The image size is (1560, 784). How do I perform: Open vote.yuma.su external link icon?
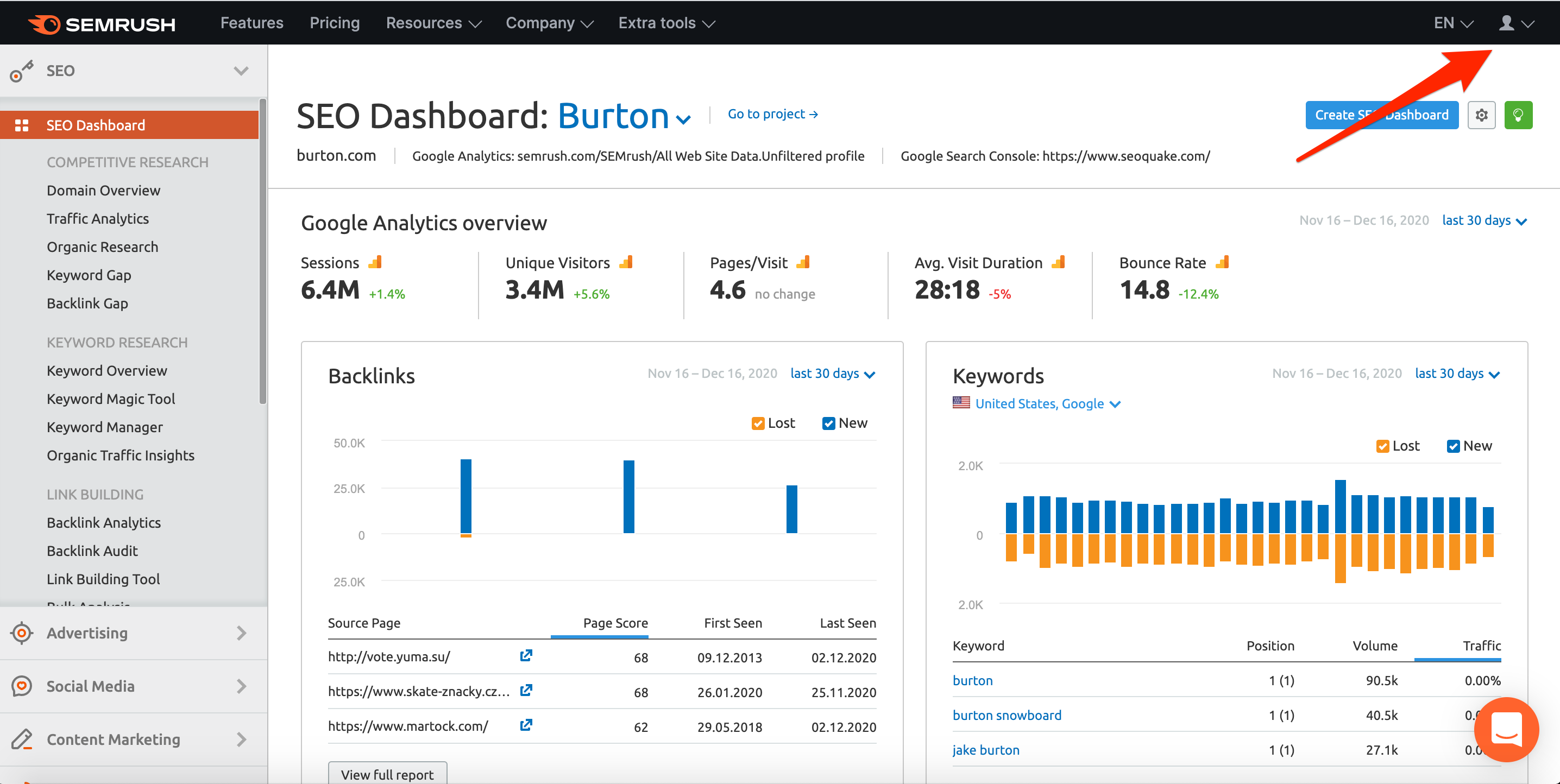[x=526, y=656]
